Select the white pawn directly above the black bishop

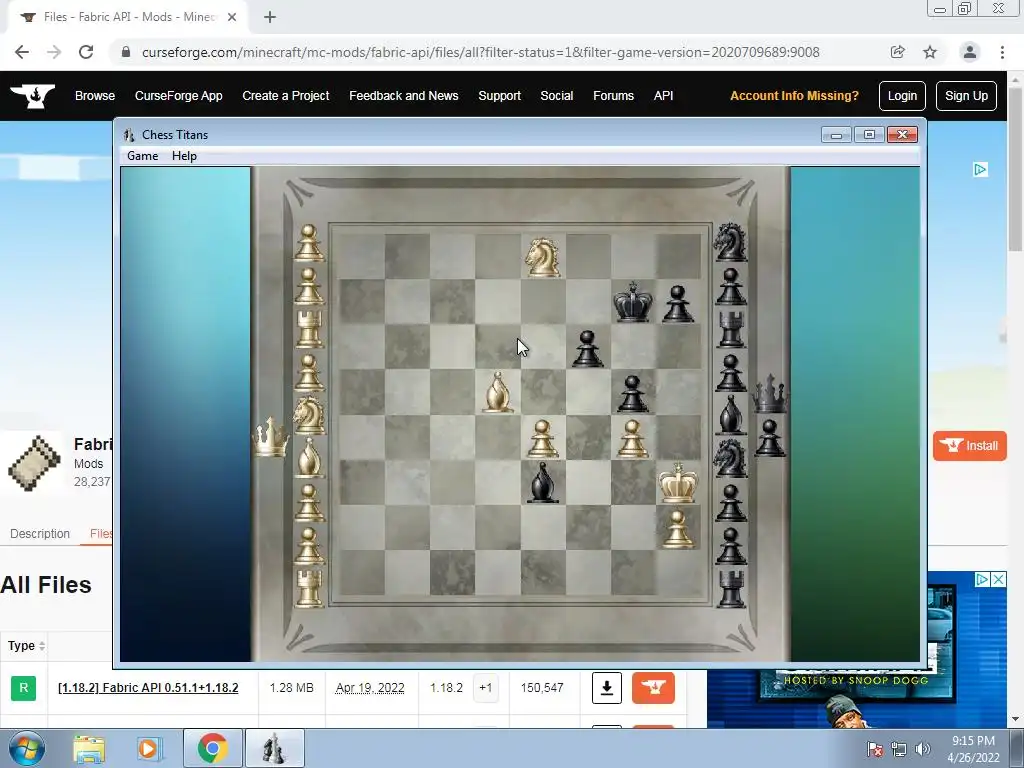click(x=543, y=438)
